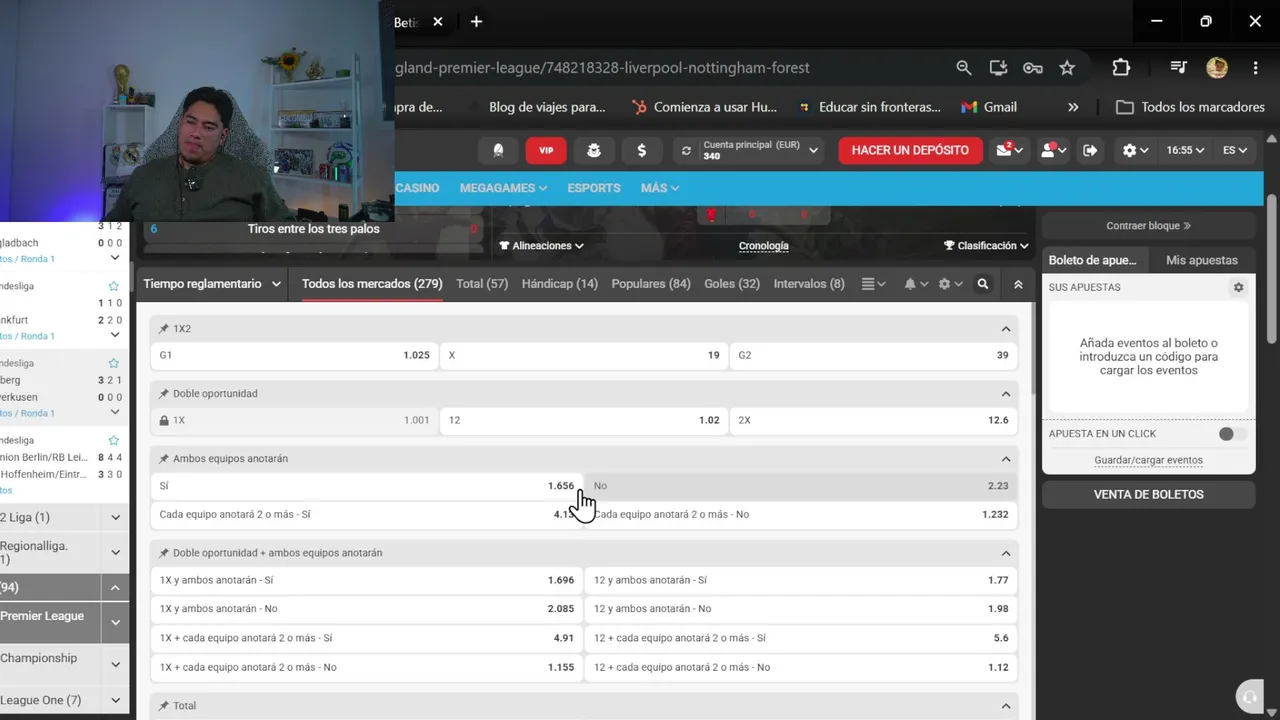
Task: Open the browser password key icon
Action: (x=1033, y=68)
